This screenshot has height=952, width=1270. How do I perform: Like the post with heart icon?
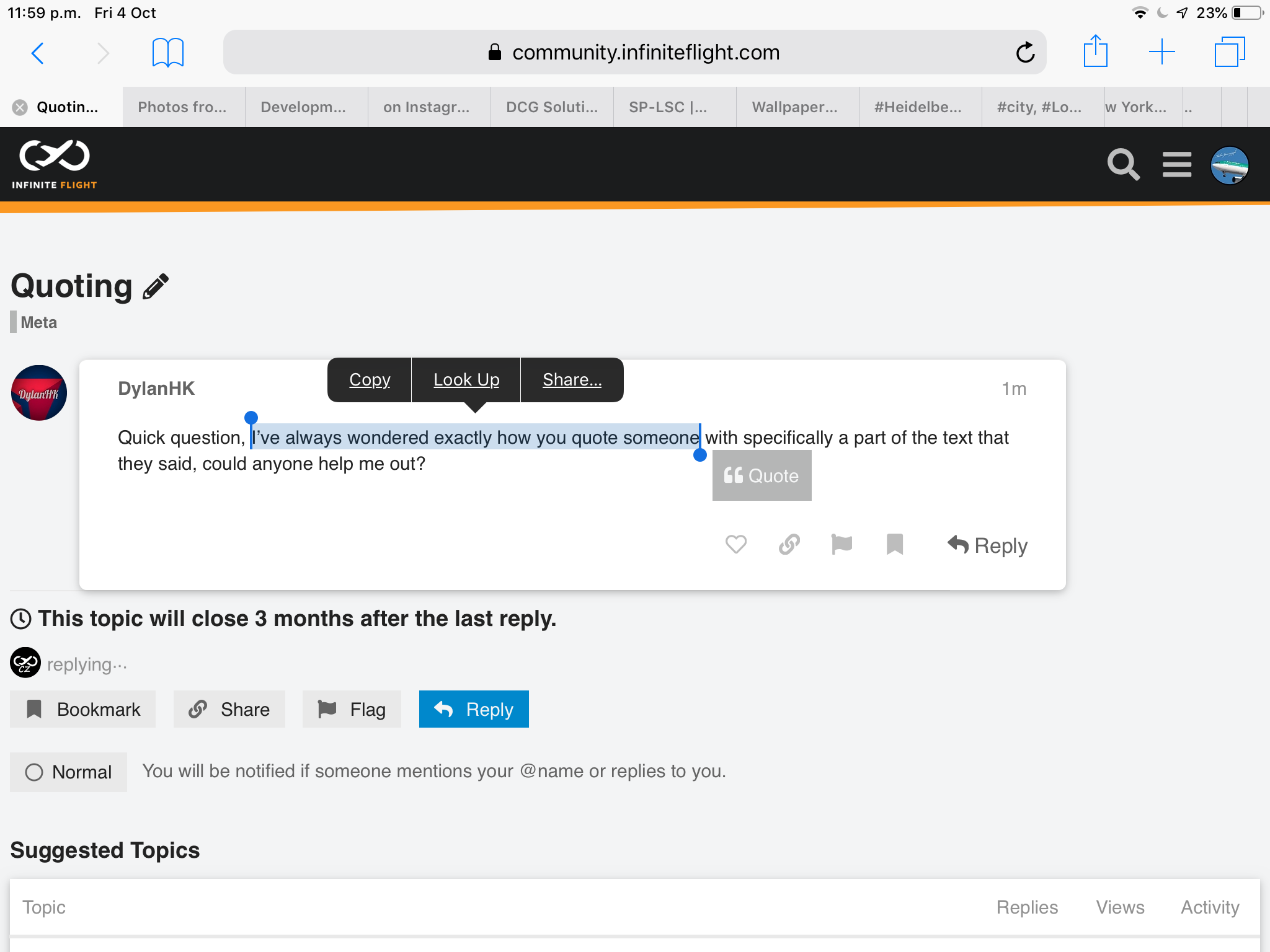(x=736, y=545)
